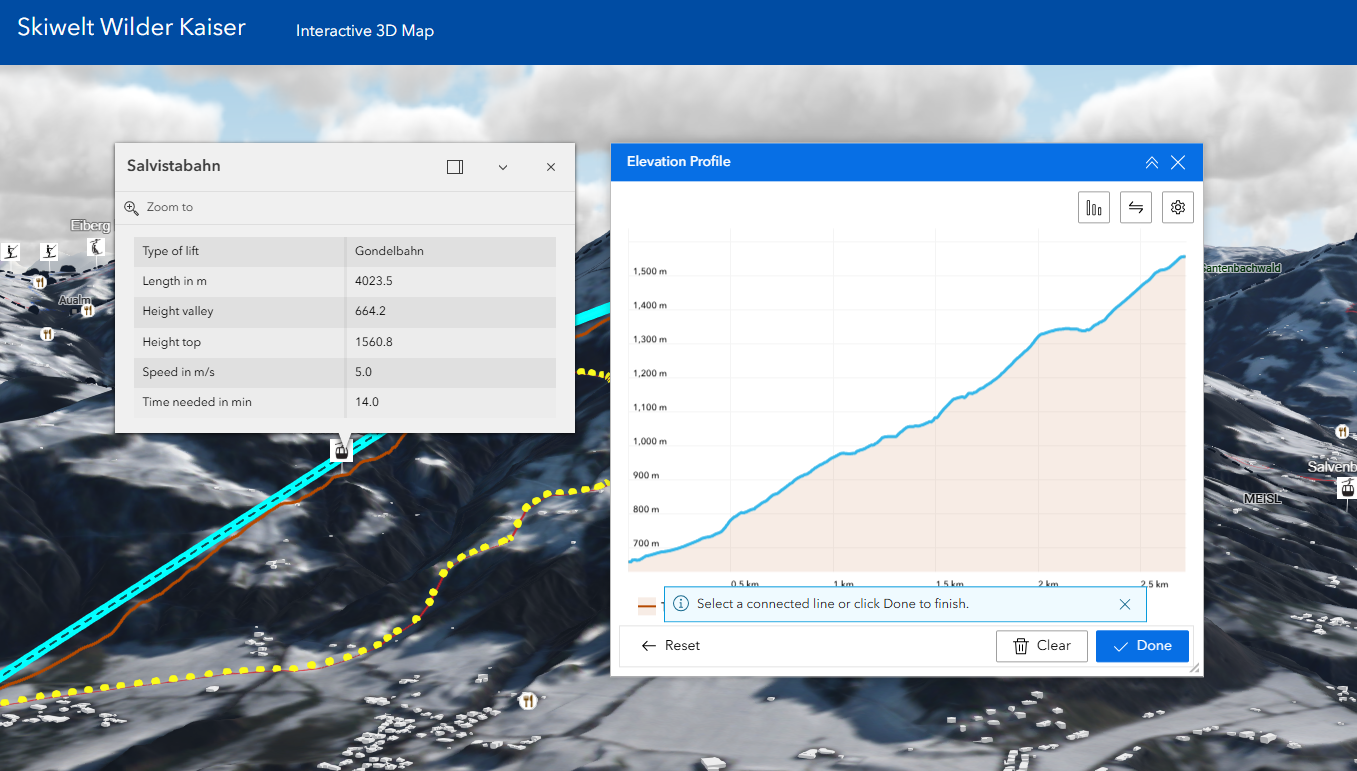Select the 'Height valley' row label
This screenshot has height=771, width=1357.
point(178,311)
